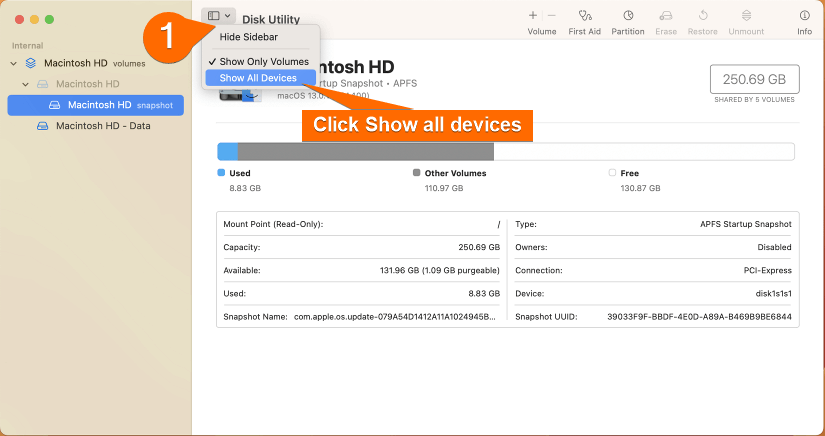Click the 250.69 GB capacity box
The width and height of the screenshot is (825, 436).
click(x=754, y=79)
